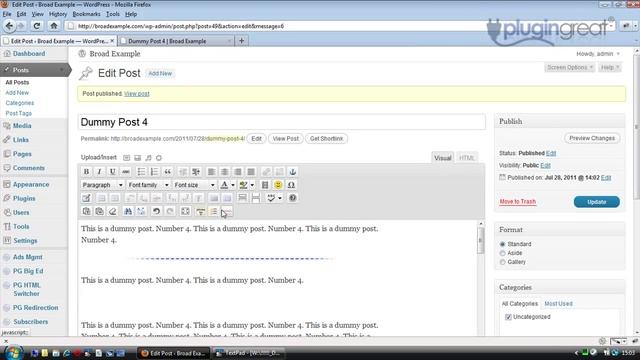Click the Update button
The width and height of the screenshot is (640, 360).
click(x=596, y=202)
